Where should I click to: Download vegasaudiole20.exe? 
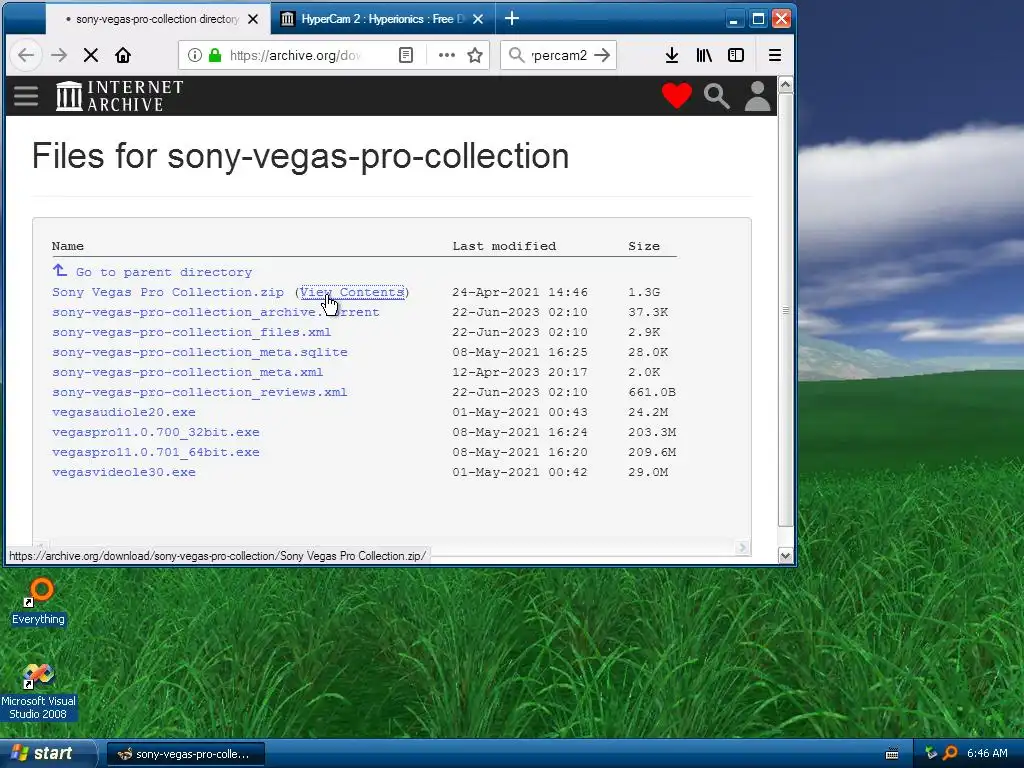click(124, 412)
